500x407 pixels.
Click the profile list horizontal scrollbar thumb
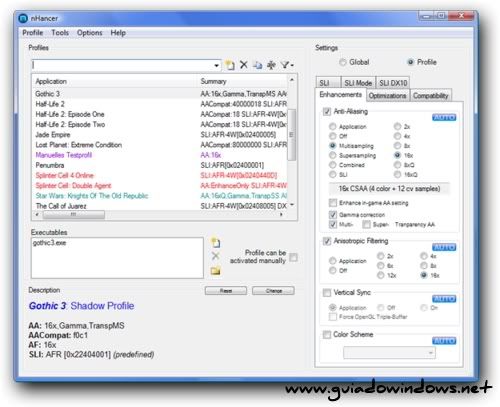click(x=73, y=215)
